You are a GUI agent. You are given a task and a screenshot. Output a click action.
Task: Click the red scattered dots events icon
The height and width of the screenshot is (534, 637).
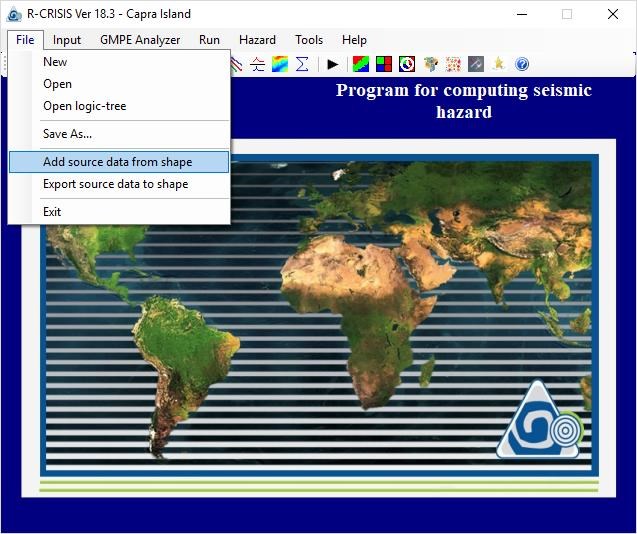tap(453, 64)
